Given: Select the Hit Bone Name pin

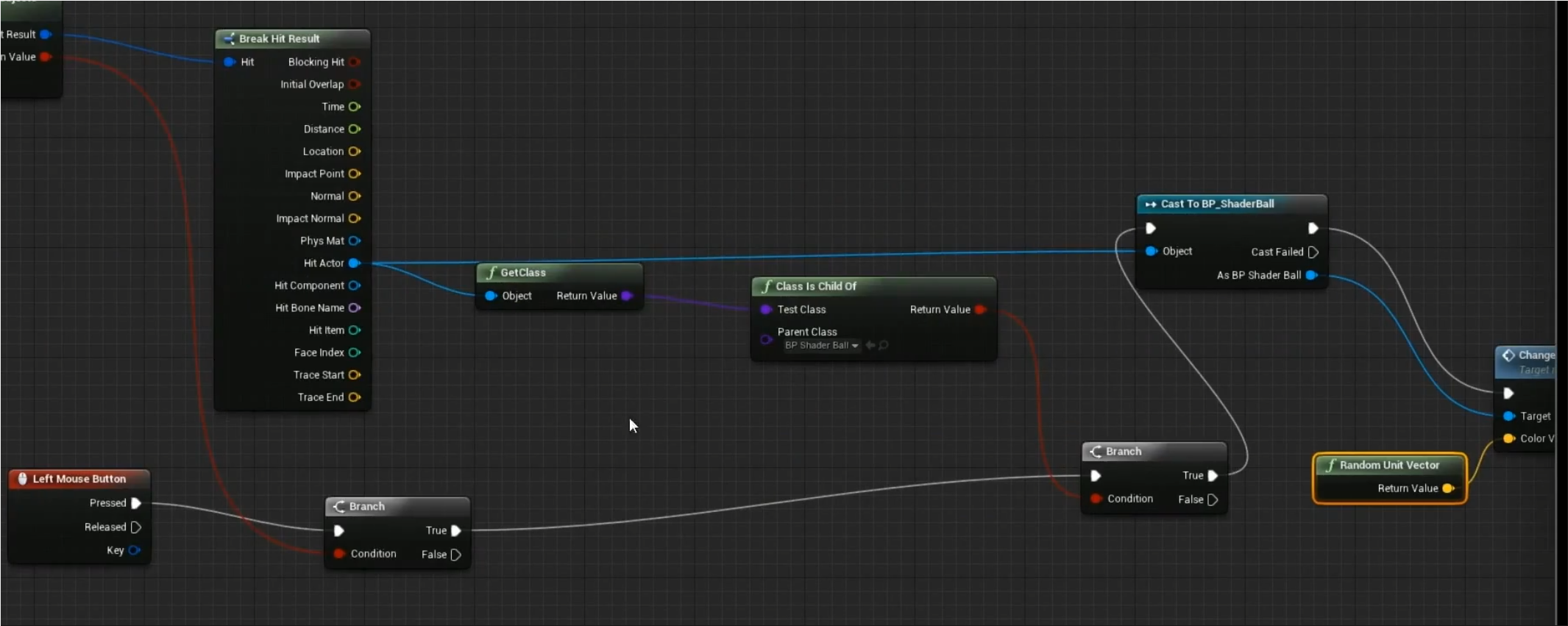Looking at the screenshot, I should tap(355, 307).
